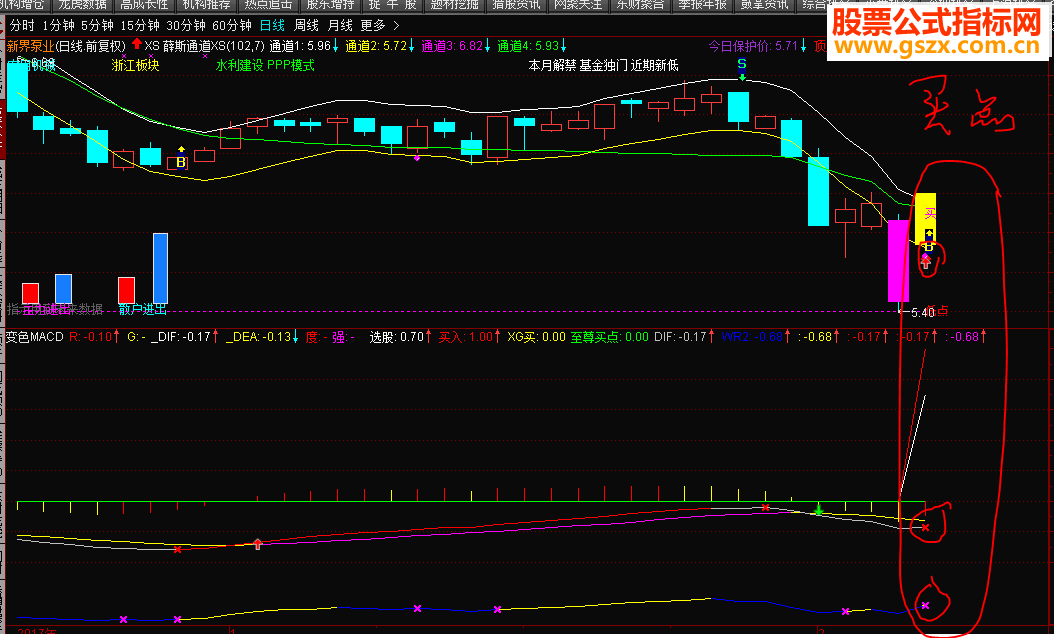Viewport: 1054px width, 638px height.
Task: Open the 水利建设 concept tag
Action: (x=239, y=65)
